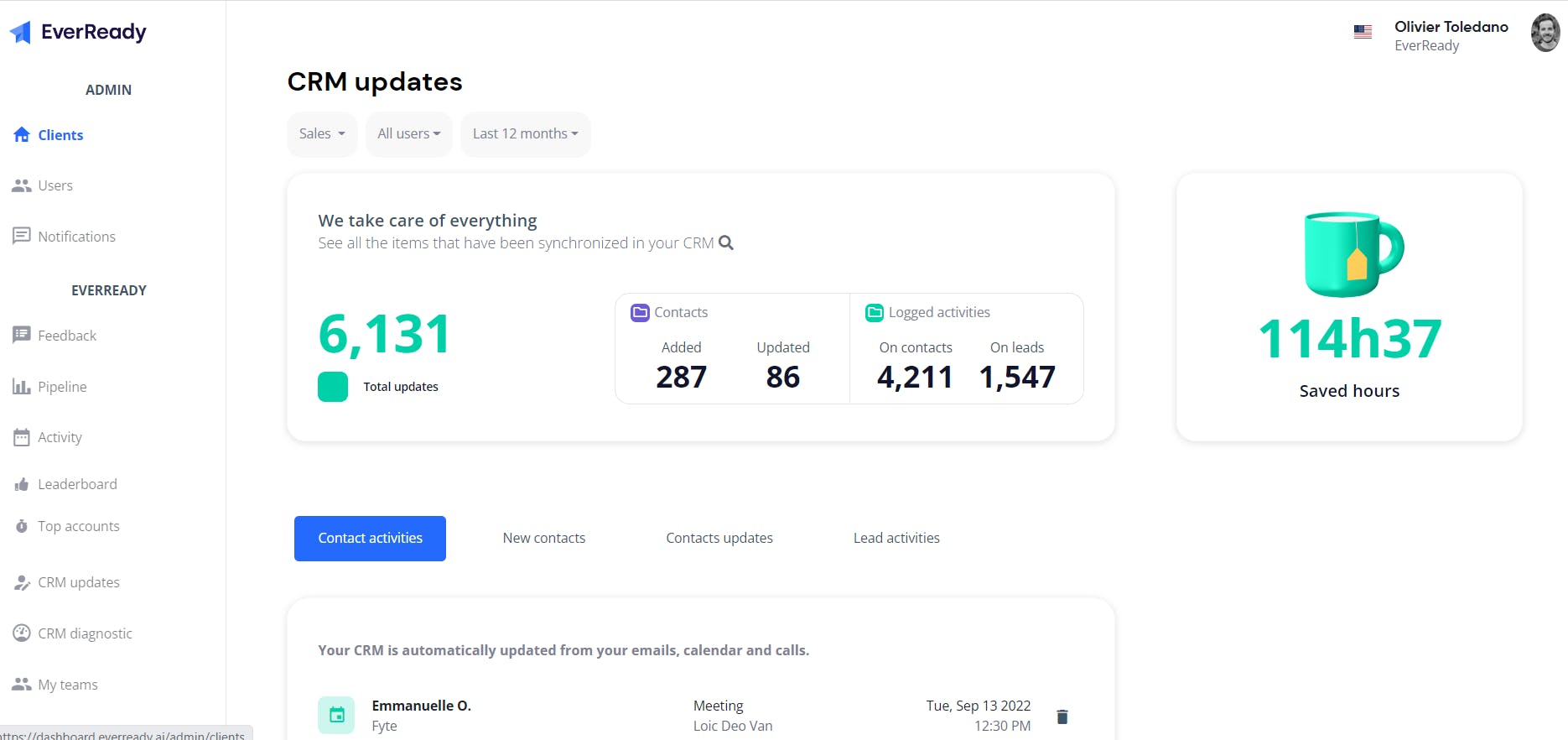The image size is (1568, 740).
Task: Click the green Total updates color swatch
Action: coord(333,387)
